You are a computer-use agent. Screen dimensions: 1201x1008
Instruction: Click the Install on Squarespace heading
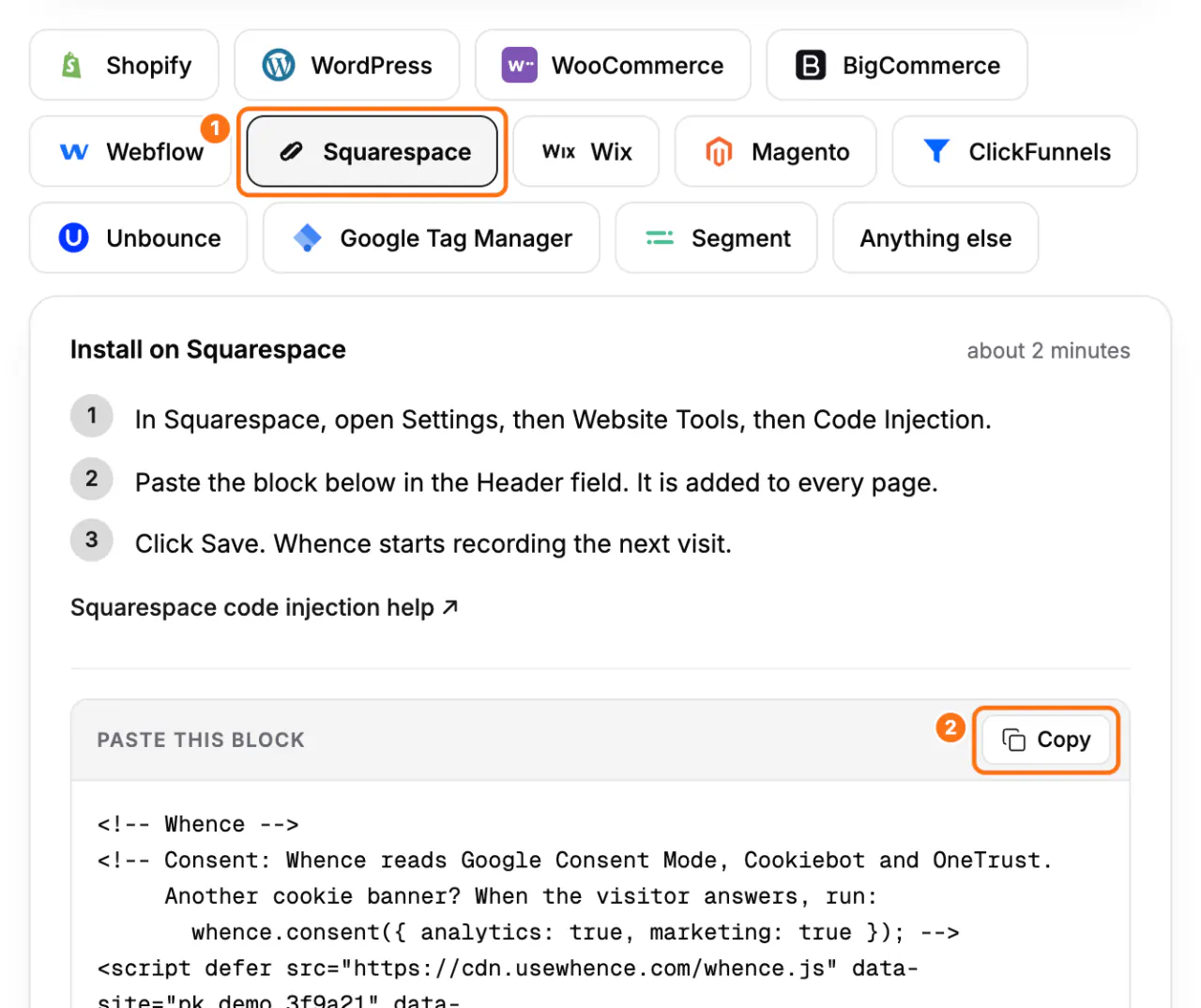[208, 349]
